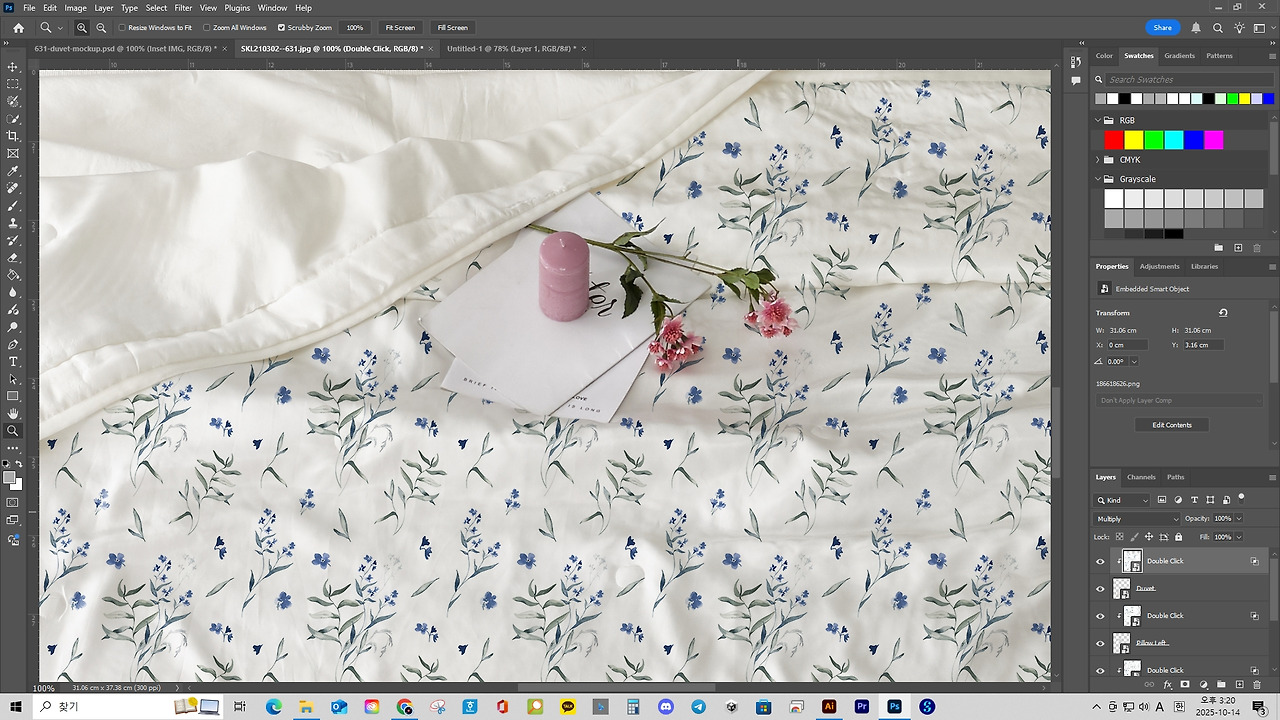Delete the selected layer via trash icon
Viewport: 1280px width, 720px height.
pos(1257,685)
